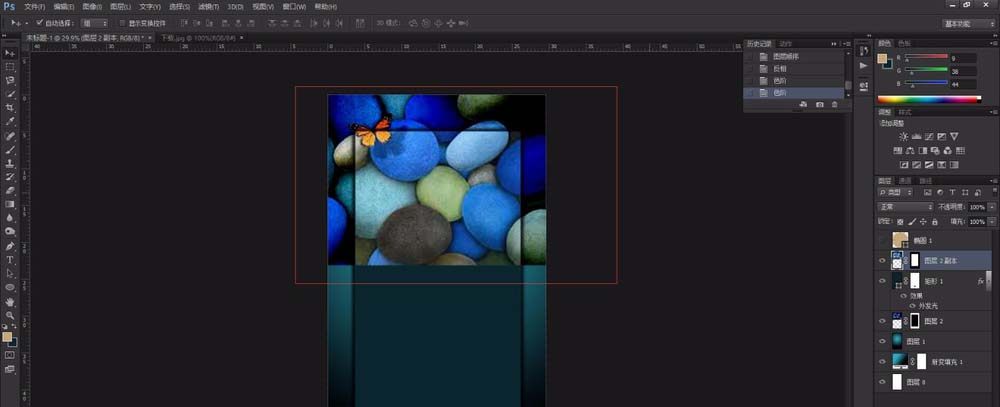This screenshot has height=407, width=1000.
Task: Select the 反相 history state
Action: pyautogui.click(x=780, y=68)
